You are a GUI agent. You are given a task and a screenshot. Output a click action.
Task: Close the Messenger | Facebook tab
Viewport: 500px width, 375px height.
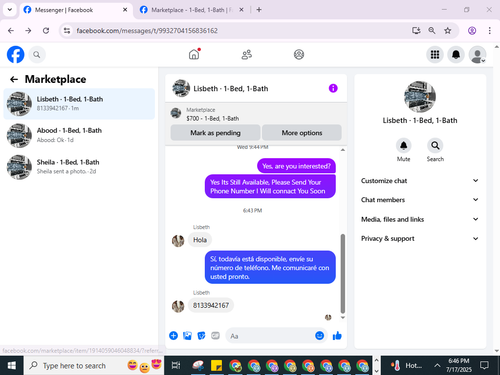(125, 10)
